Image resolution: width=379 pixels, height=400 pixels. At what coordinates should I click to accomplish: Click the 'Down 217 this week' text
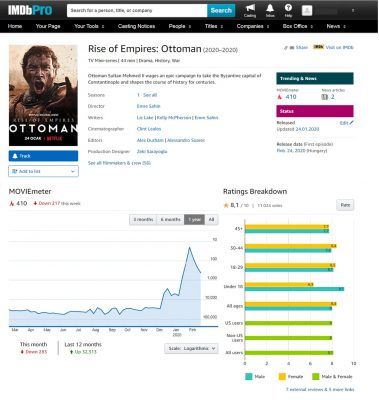(57, 203)
